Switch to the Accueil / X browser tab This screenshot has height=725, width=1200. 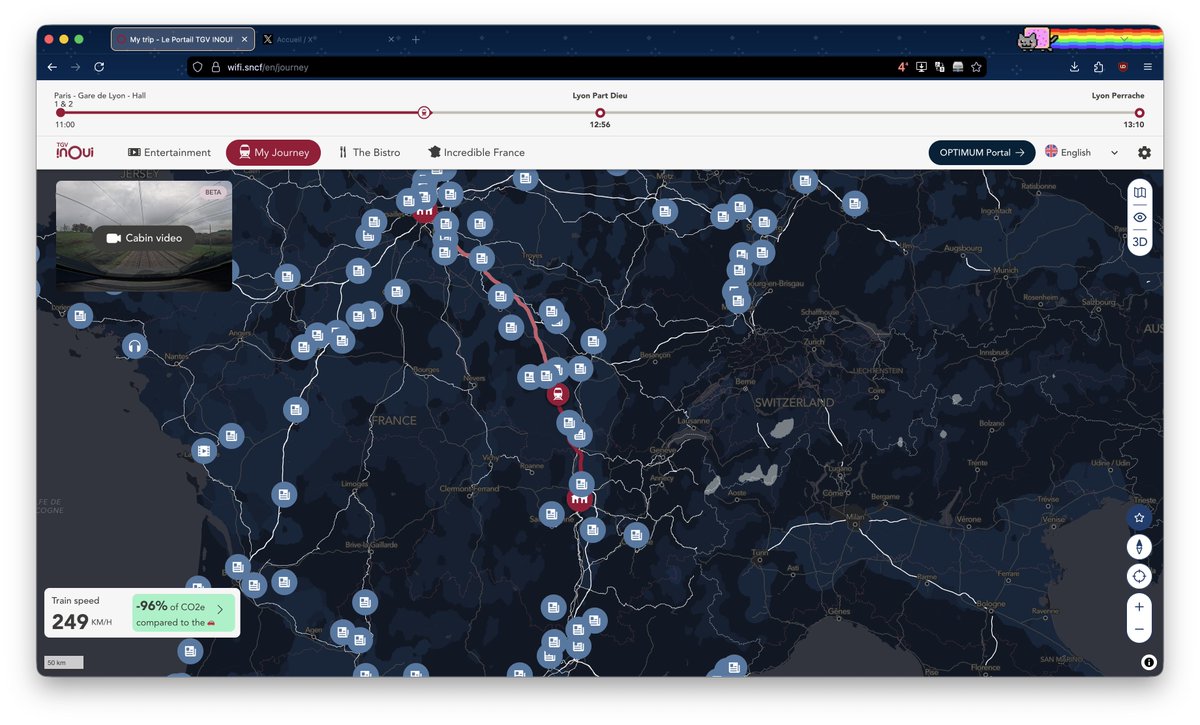pyautogui.click(x=329, y=39)
